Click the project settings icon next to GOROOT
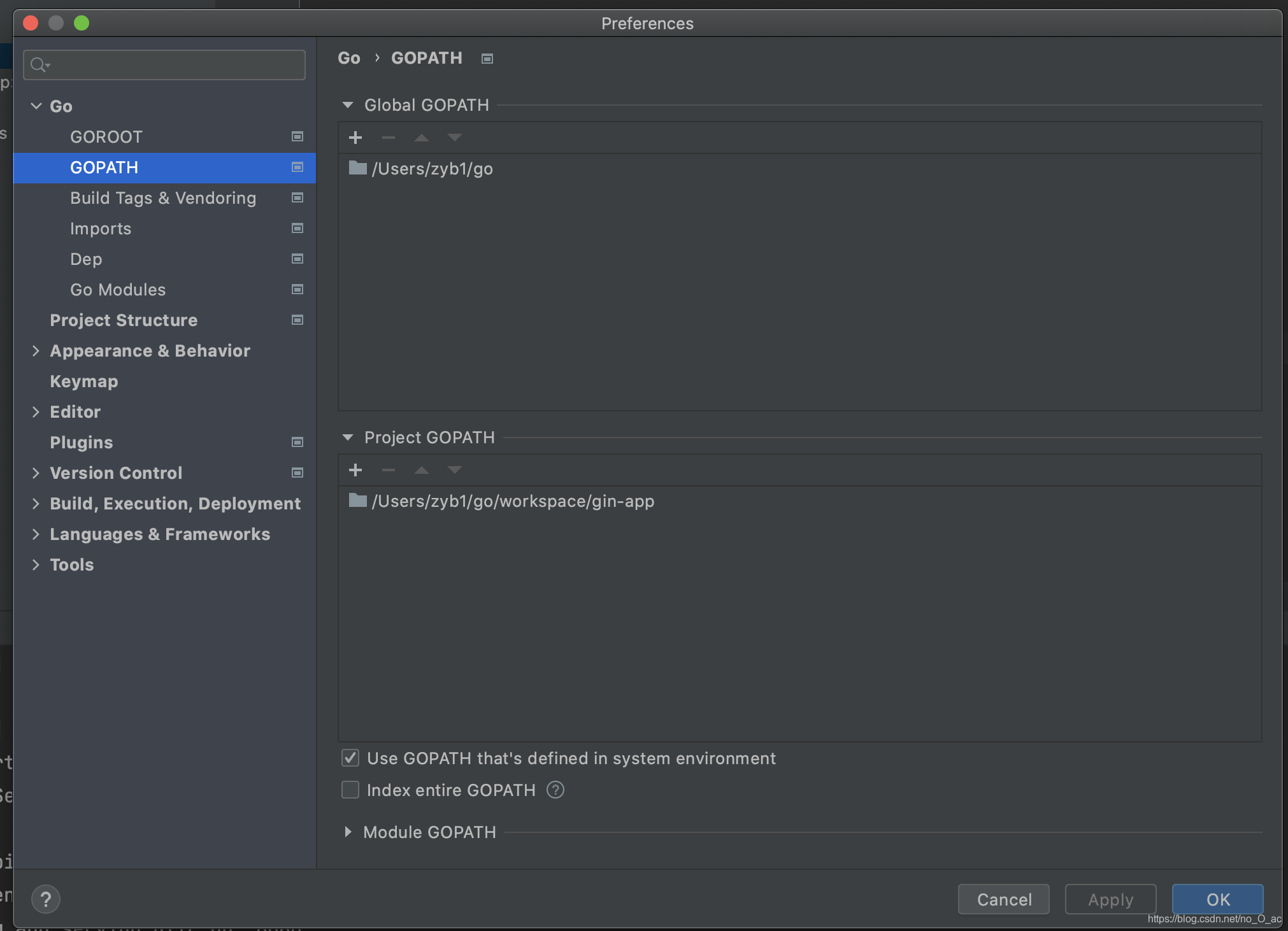 [297, 137]
